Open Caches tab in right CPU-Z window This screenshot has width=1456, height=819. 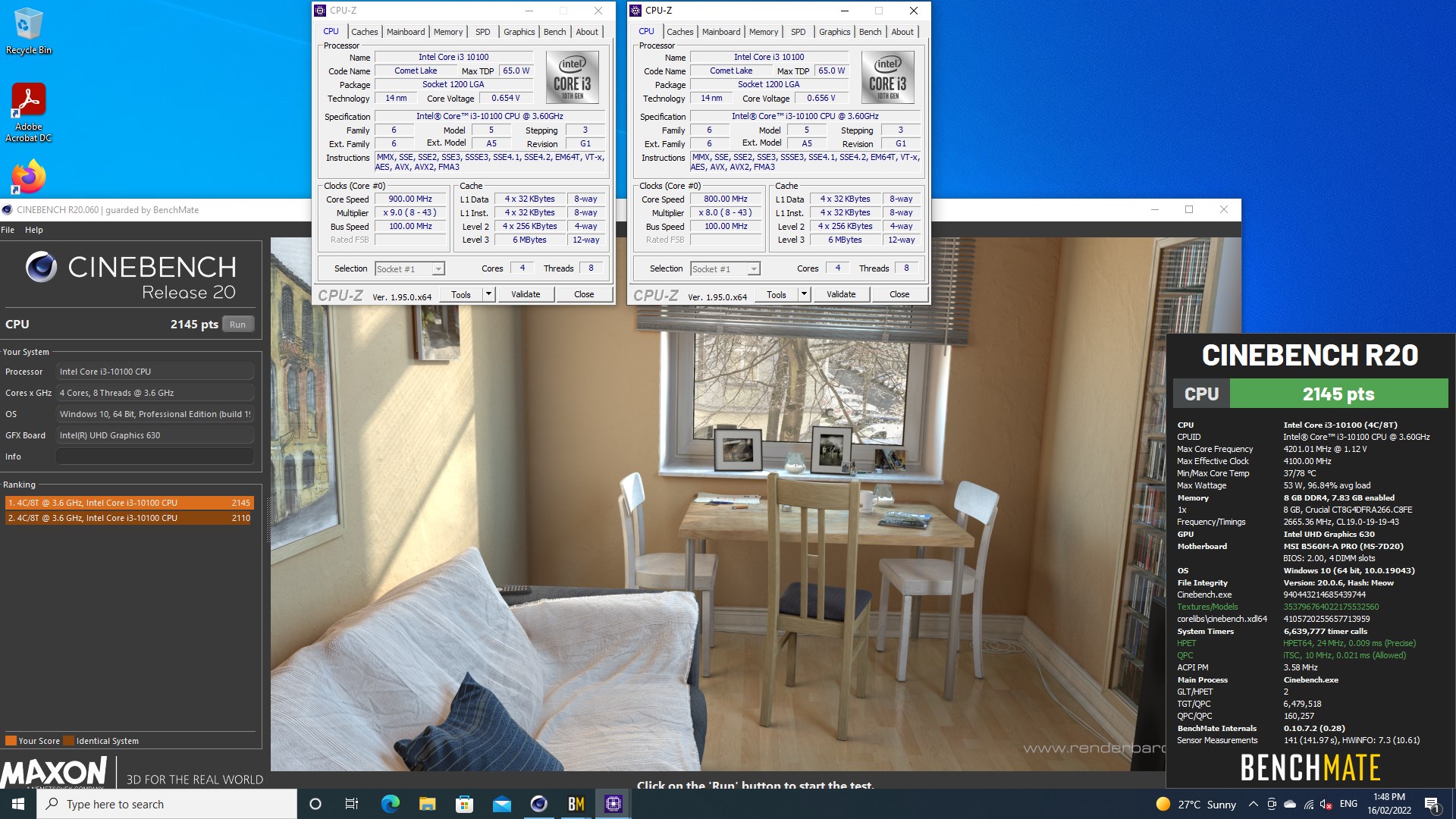click(679, 32)
